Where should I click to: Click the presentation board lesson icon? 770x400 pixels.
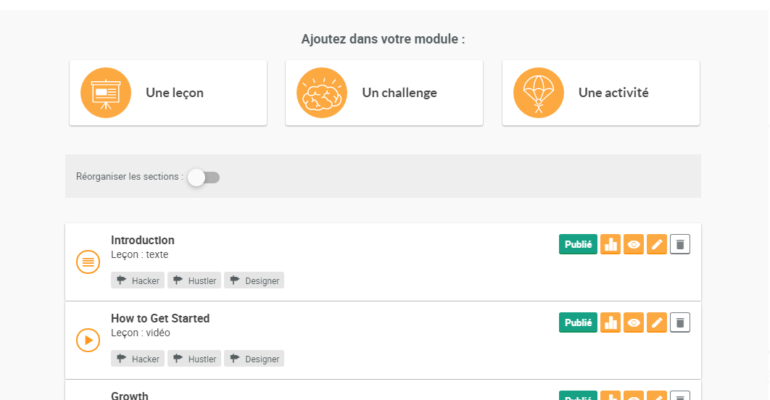106,93
